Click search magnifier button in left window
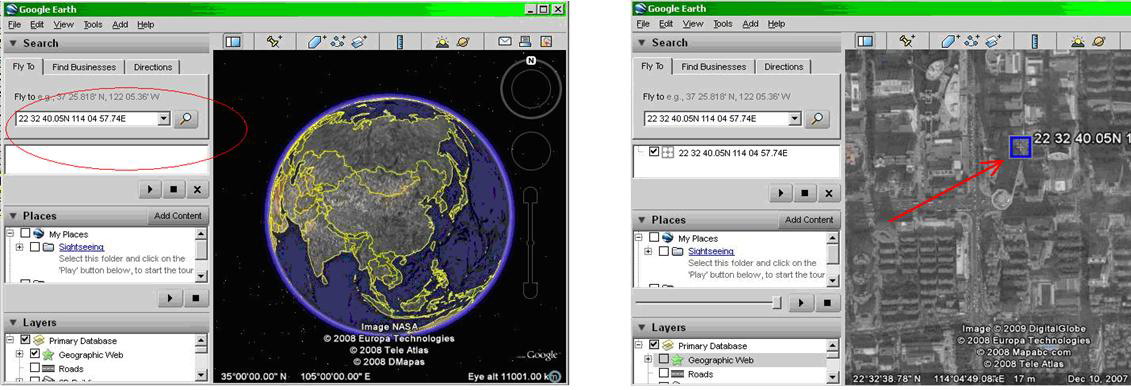 [x=186, y=119]
